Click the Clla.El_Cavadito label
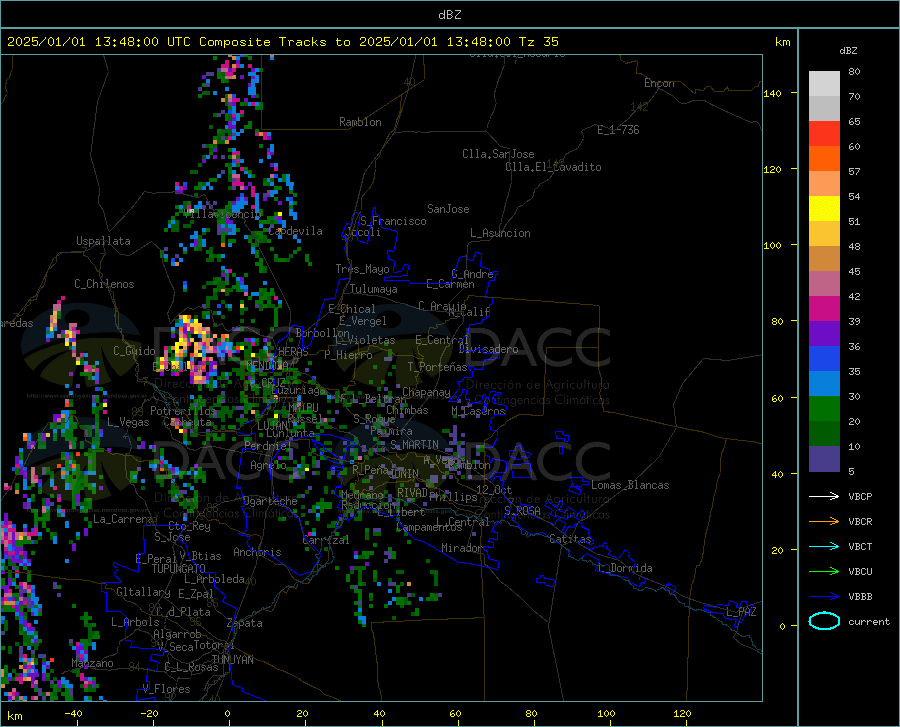This screenshot has width=900, height=727. (553, 167)
